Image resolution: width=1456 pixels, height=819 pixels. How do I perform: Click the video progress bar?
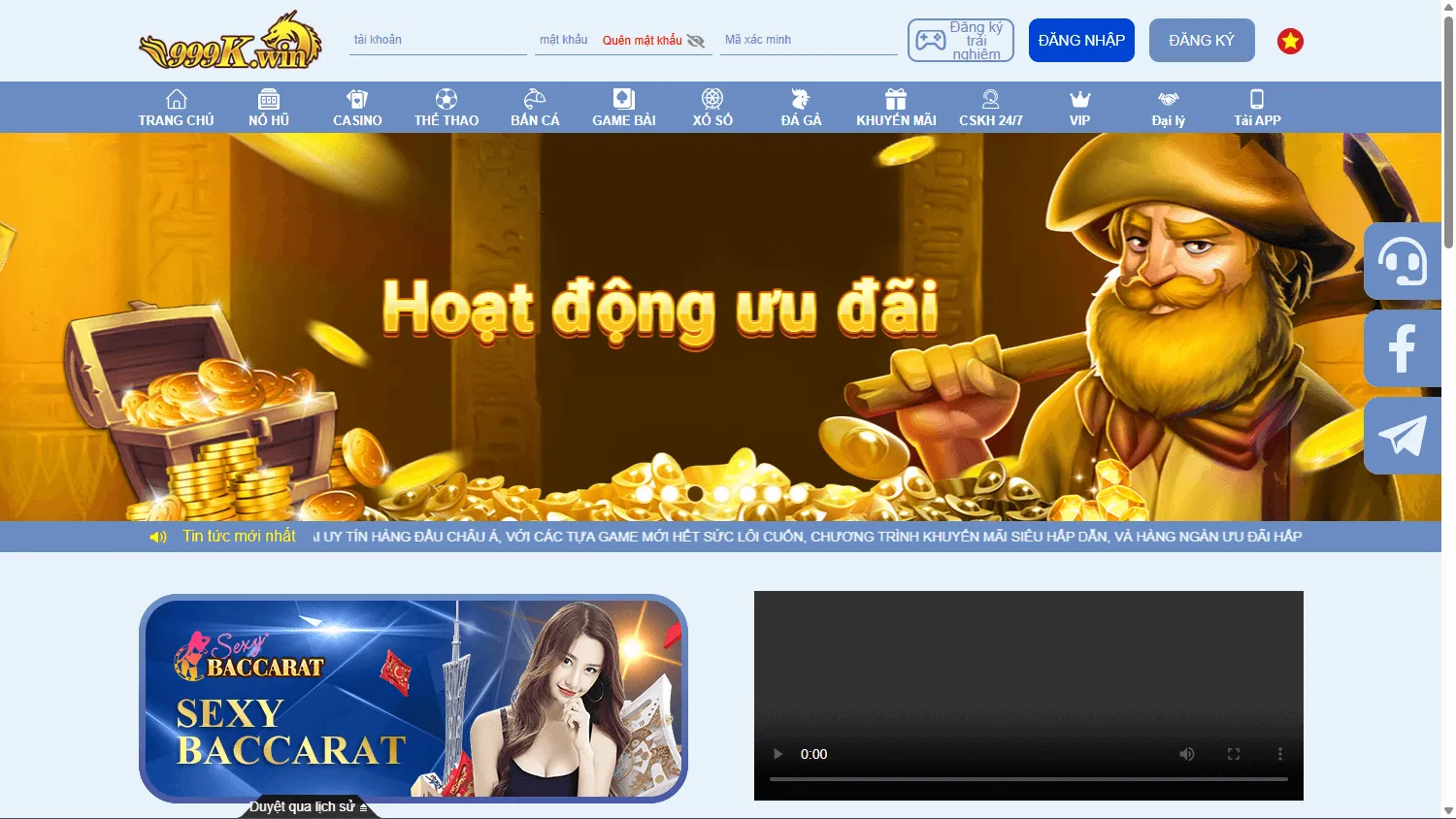pyautogui.click(x=1029, y=777)
